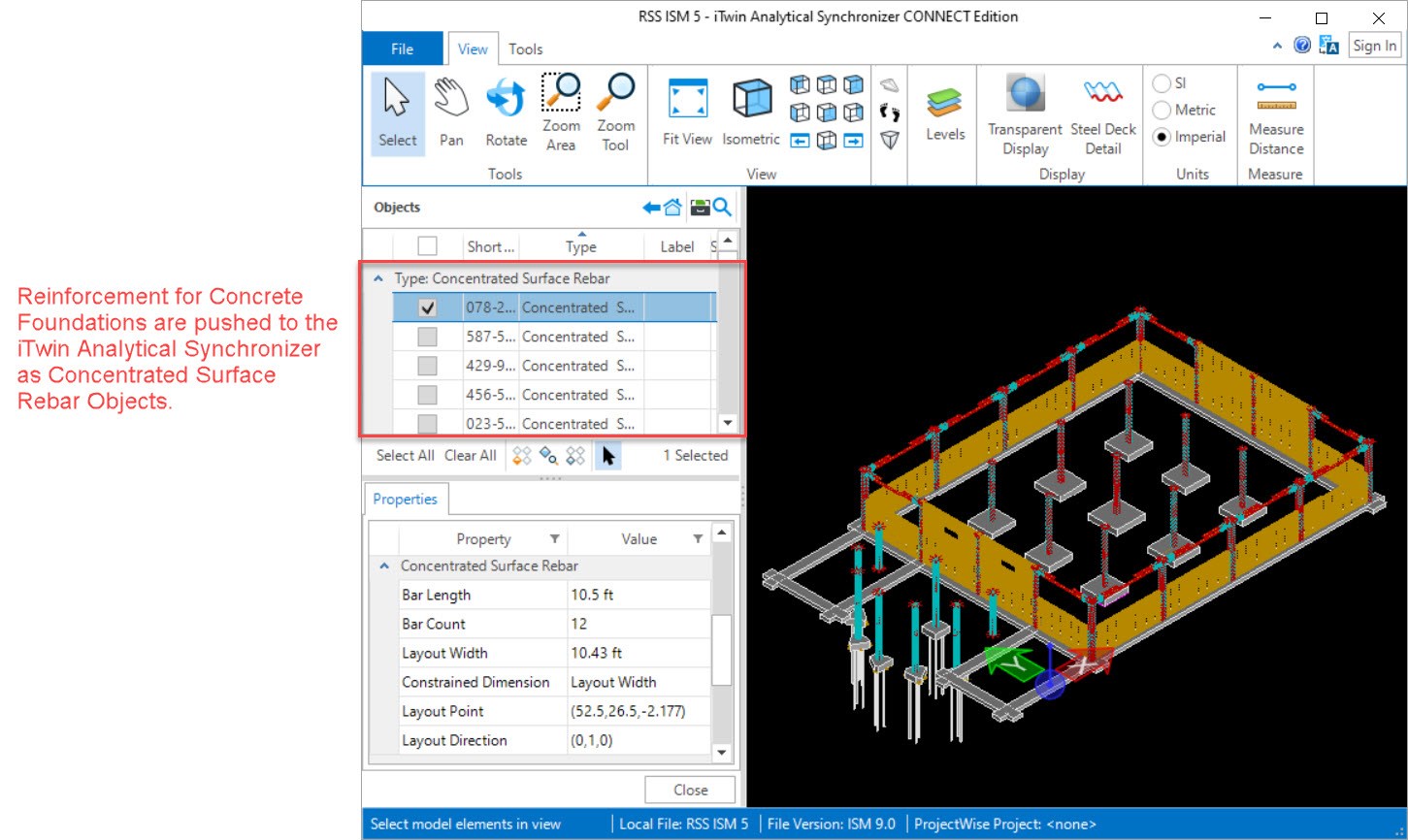Click the blue right-arrow view rotation icon
1408x840 pixels.
click(853, 141)
